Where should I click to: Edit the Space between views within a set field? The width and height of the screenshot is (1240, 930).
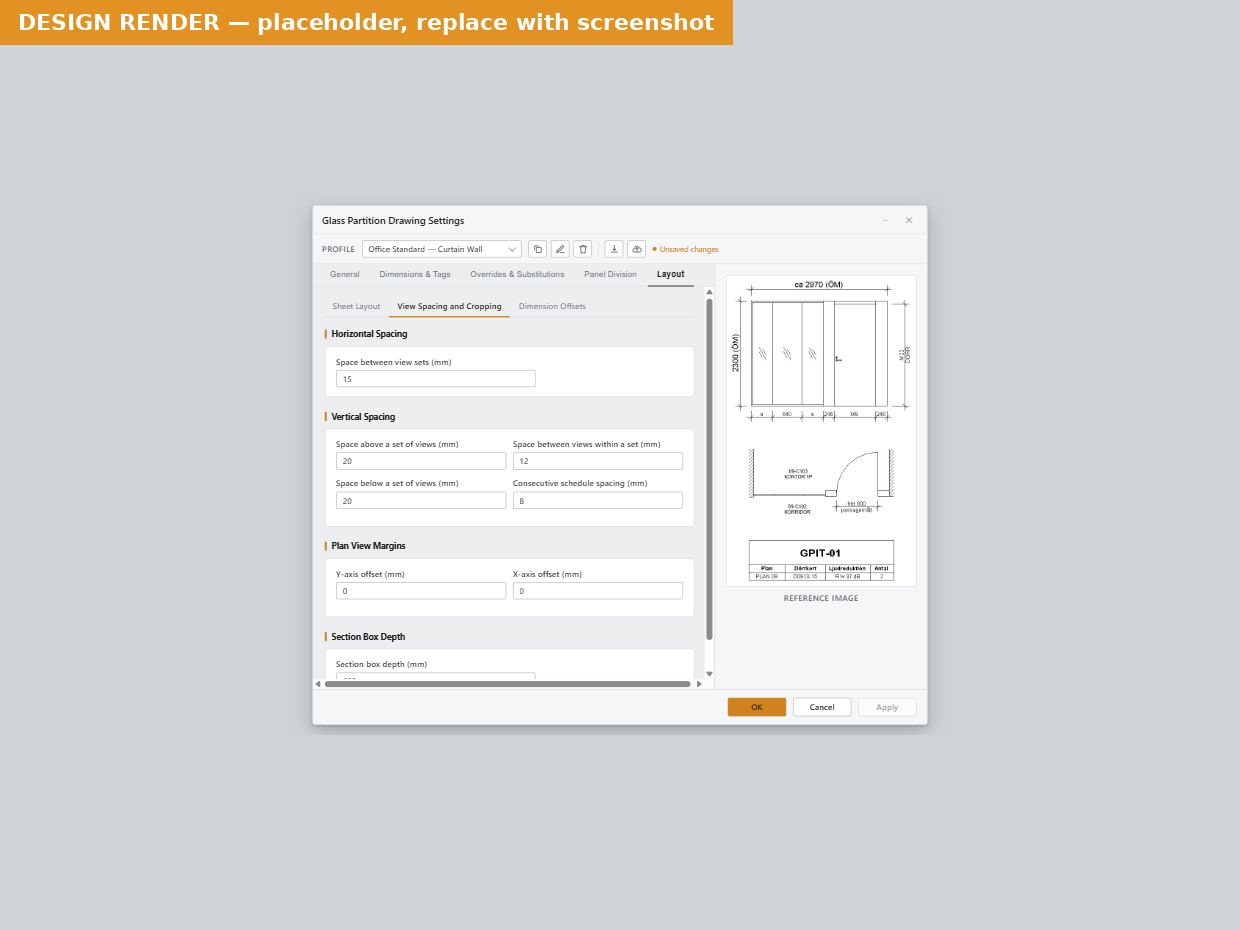click(x=598, y=461)
